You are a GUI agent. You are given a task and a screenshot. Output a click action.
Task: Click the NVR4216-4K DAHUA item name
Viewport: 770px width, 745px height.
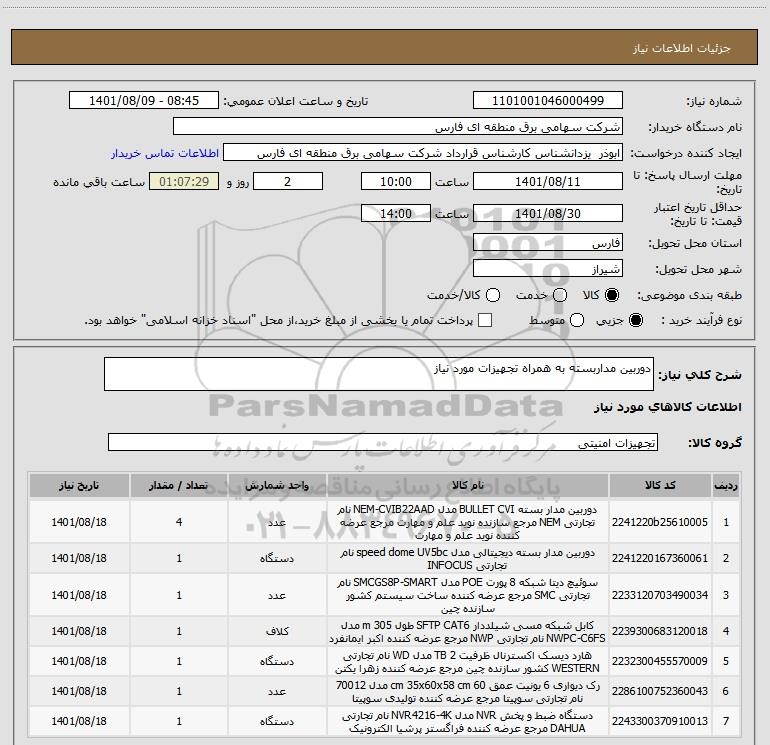pos(468,721)
